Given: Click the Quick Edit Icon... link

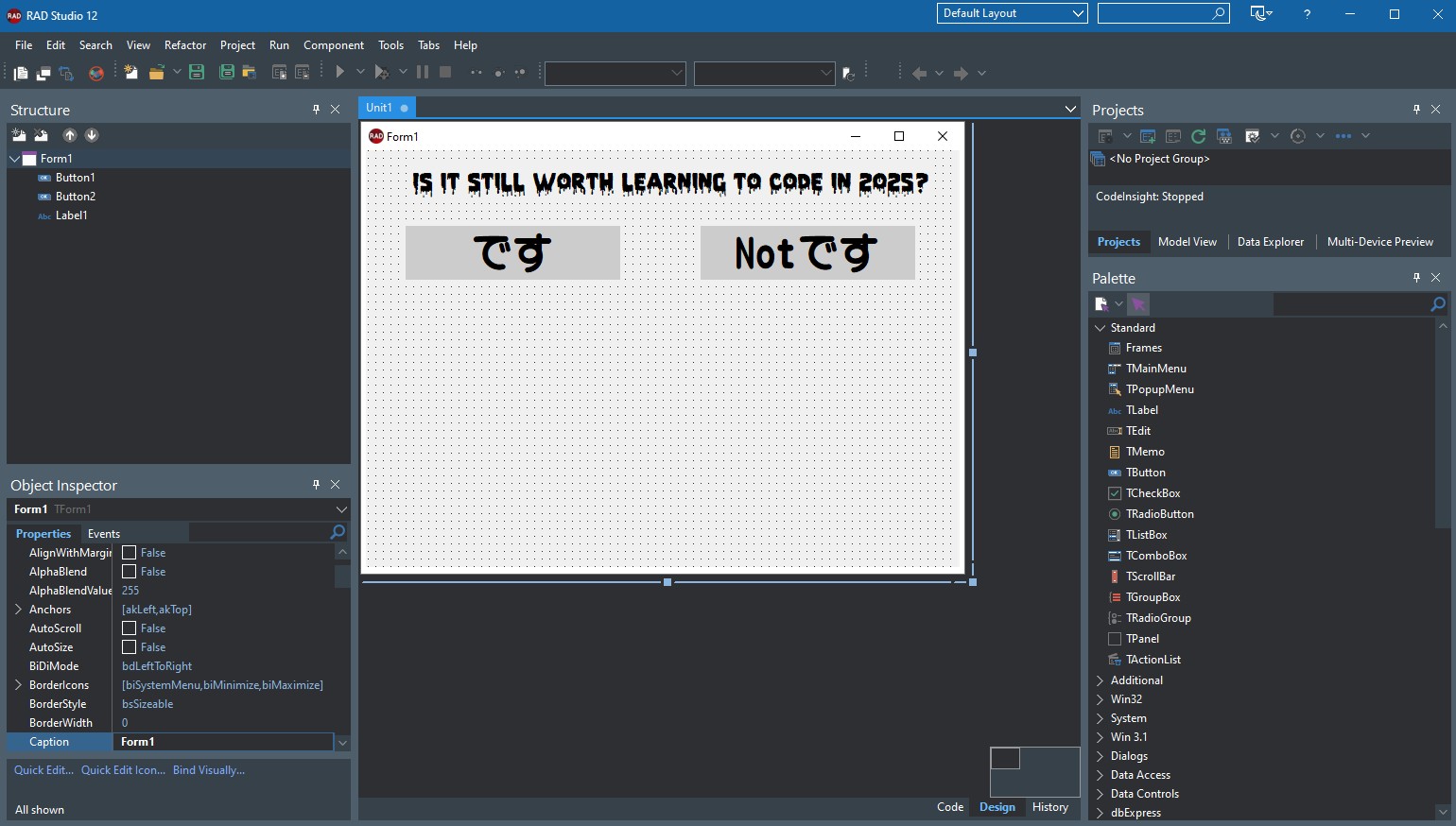Looking at the screenshot, I should [x=123, y=770].
